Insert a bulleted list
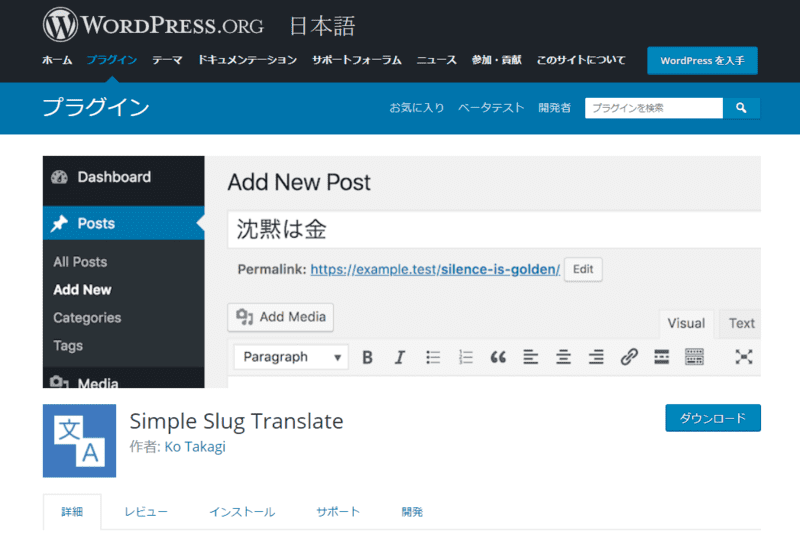The image size is (800, 544). pyautogui.click(x=433, y=357)
